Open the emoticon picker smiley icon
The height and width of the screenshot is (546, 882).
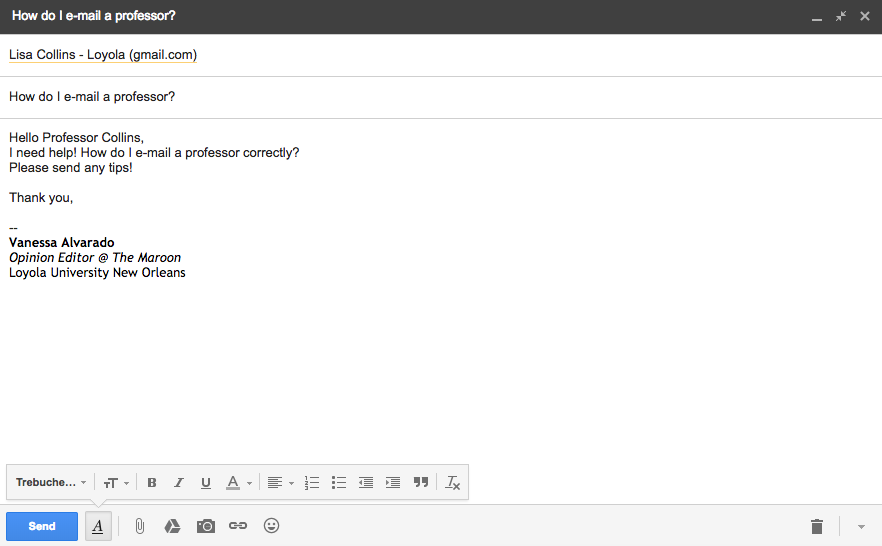pos(271,526)
